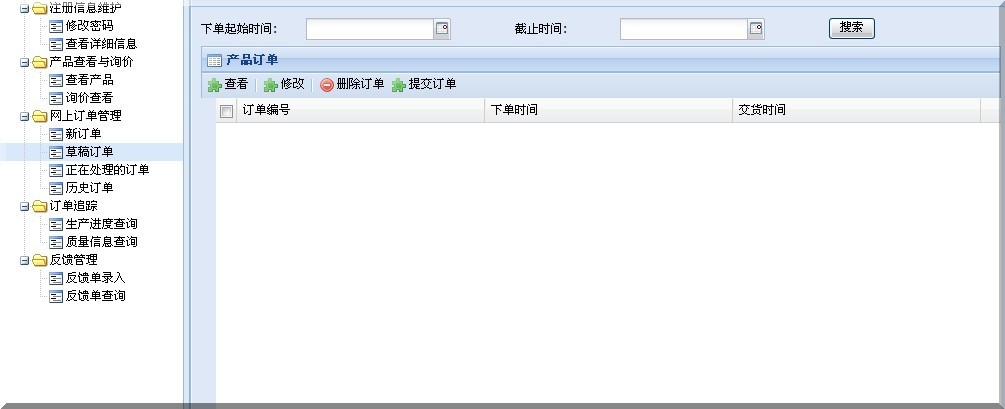Open 历史订单 in the sidebar

[90, 188]
